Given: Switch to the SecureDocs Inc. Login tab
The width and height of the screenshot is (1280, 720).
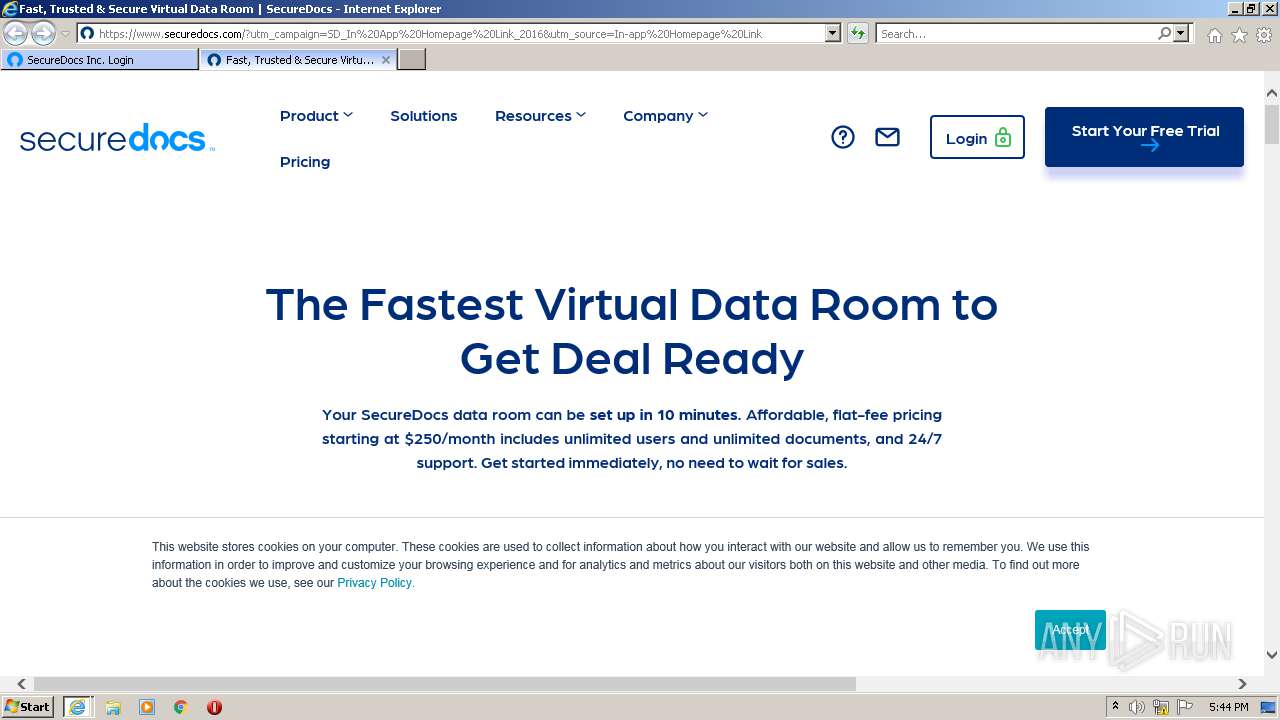Looking at the screenshot, I should coord(100,60).
